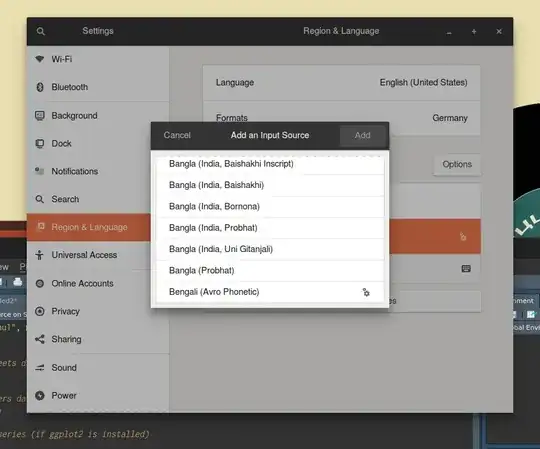
Task: Open Privacy settings panel
Action: (98, 311)
